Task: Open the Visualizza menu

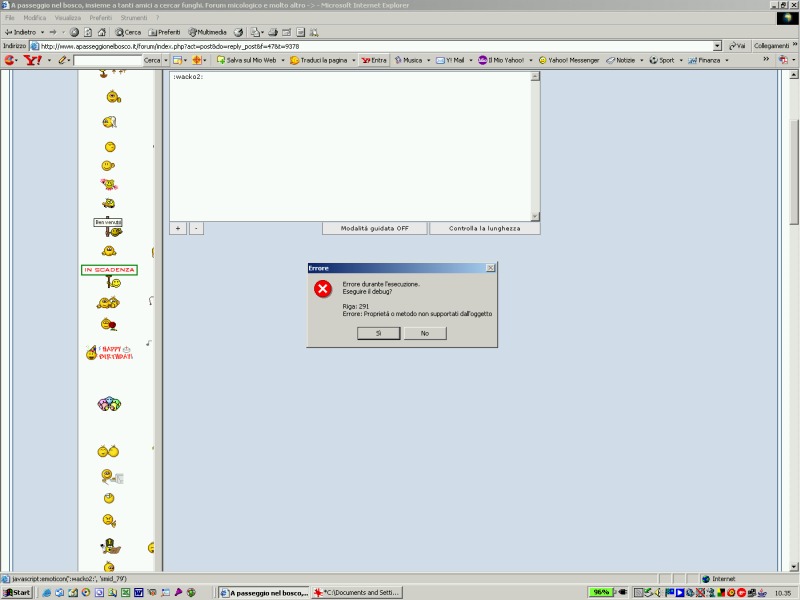Action: pyautogui.click(x=67, y=18)
